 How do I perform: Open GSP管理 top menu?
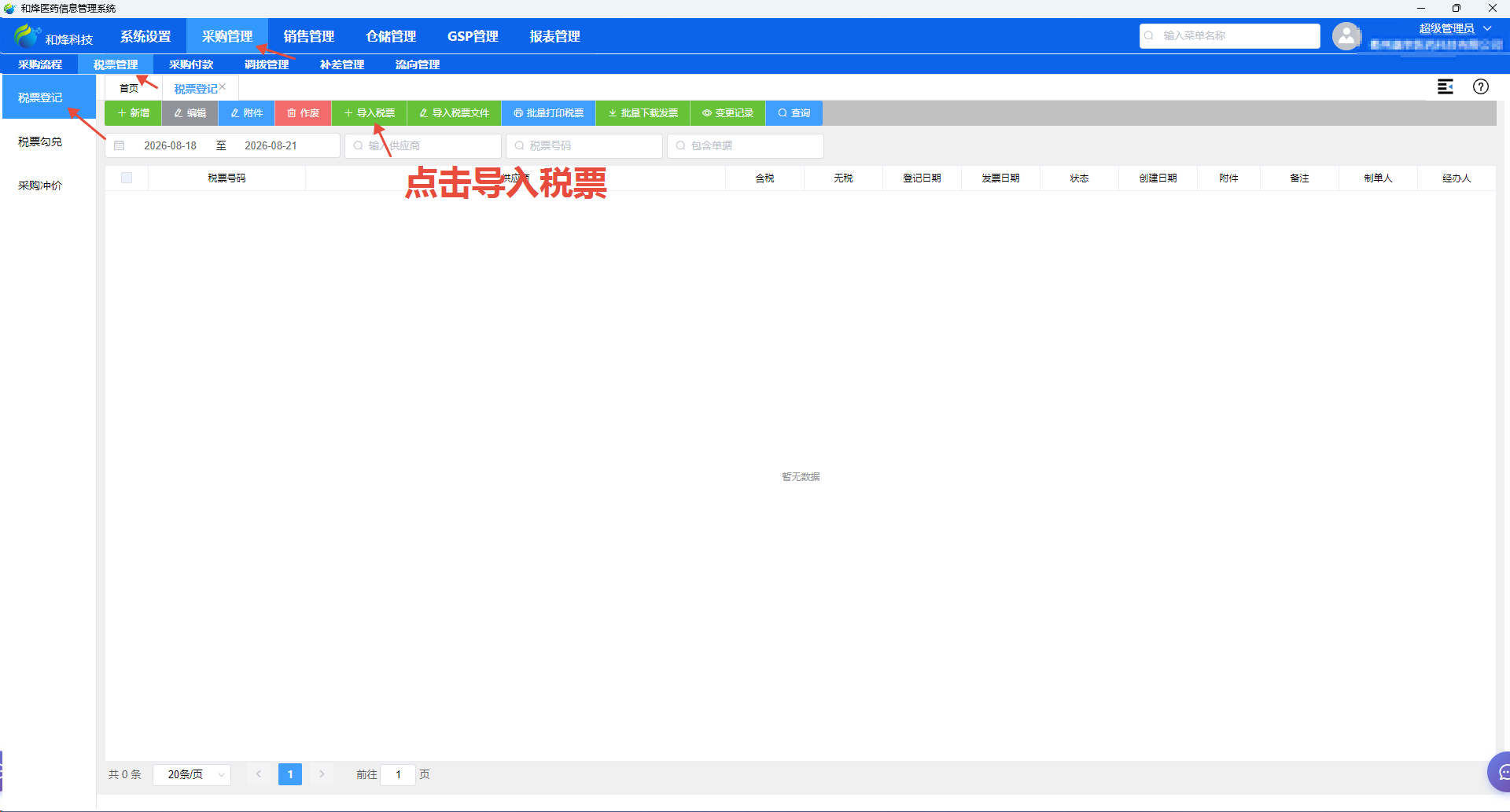pyautogui.click(x=473, y=36)
